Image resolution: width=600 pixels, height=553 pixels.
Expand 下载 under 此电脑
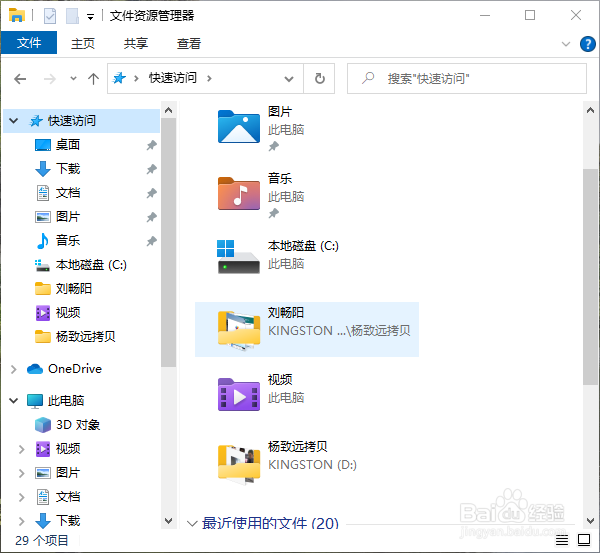coord(21,521)
